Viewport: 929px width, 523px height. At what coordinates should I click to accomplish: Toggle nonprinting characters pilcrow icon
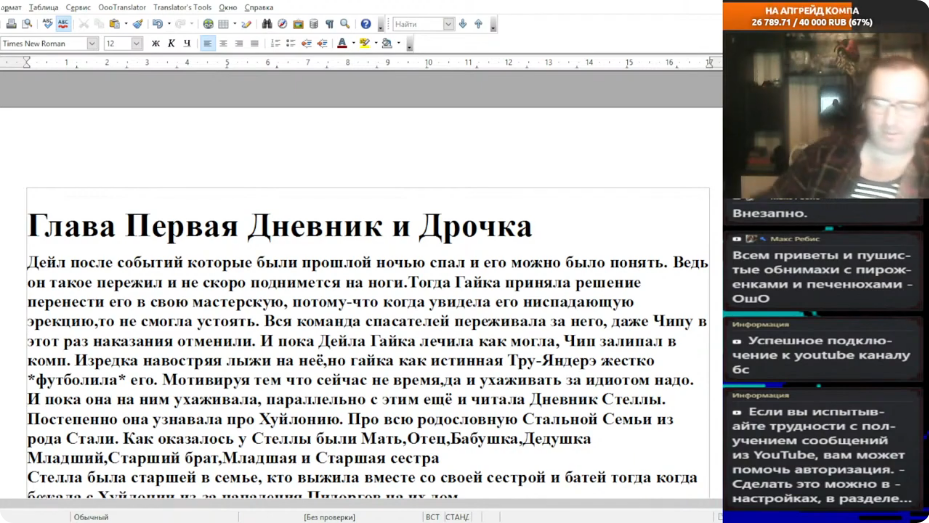pyautogui.click(x=329, y=24)
